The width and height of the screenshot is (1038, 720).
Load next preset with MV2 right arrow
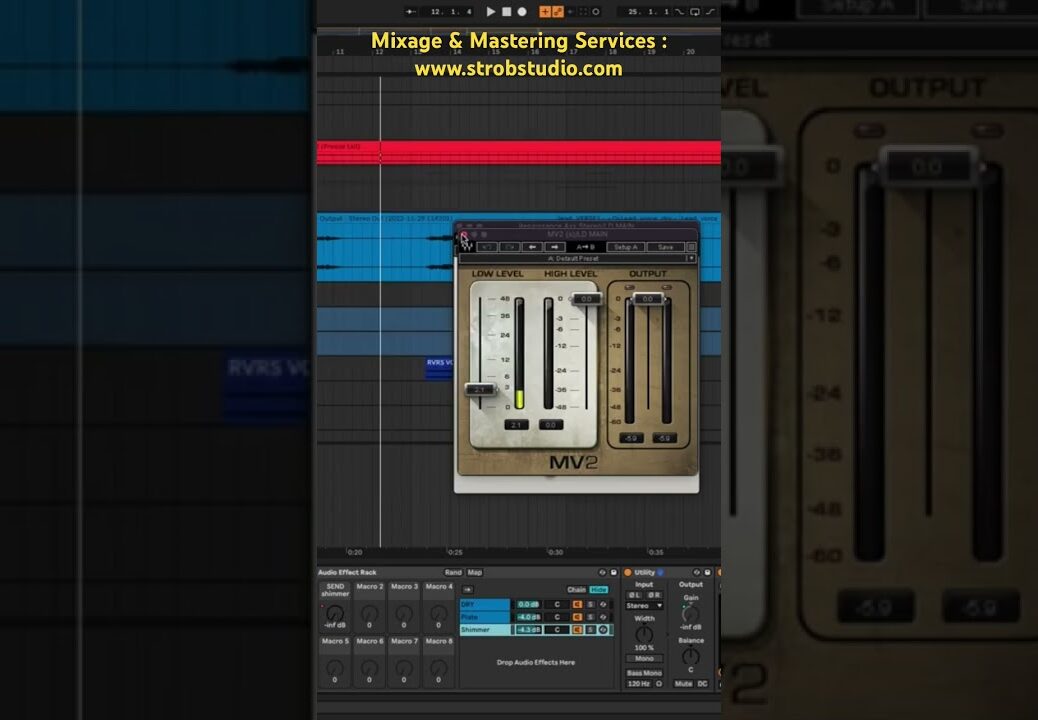(x=555, y=247)
